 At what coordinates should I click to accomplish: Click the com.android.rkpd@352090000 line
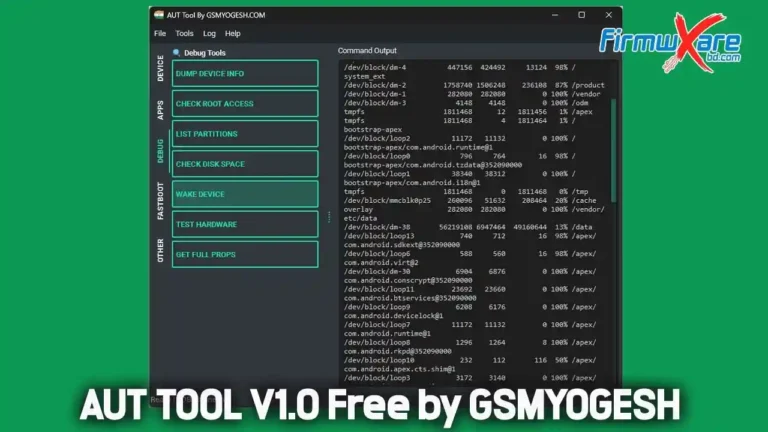(397, 352)
